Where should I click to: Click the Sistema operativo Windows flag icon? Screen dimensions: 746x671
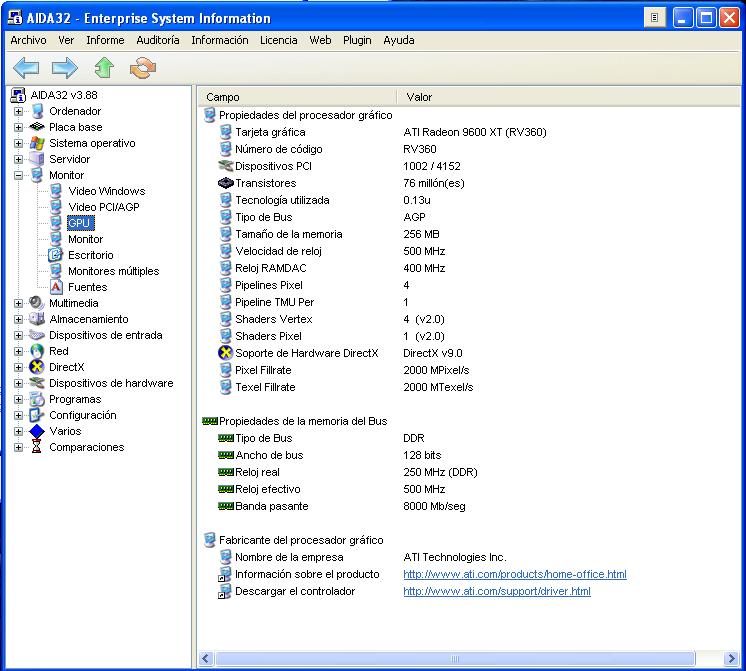[37, 143]
